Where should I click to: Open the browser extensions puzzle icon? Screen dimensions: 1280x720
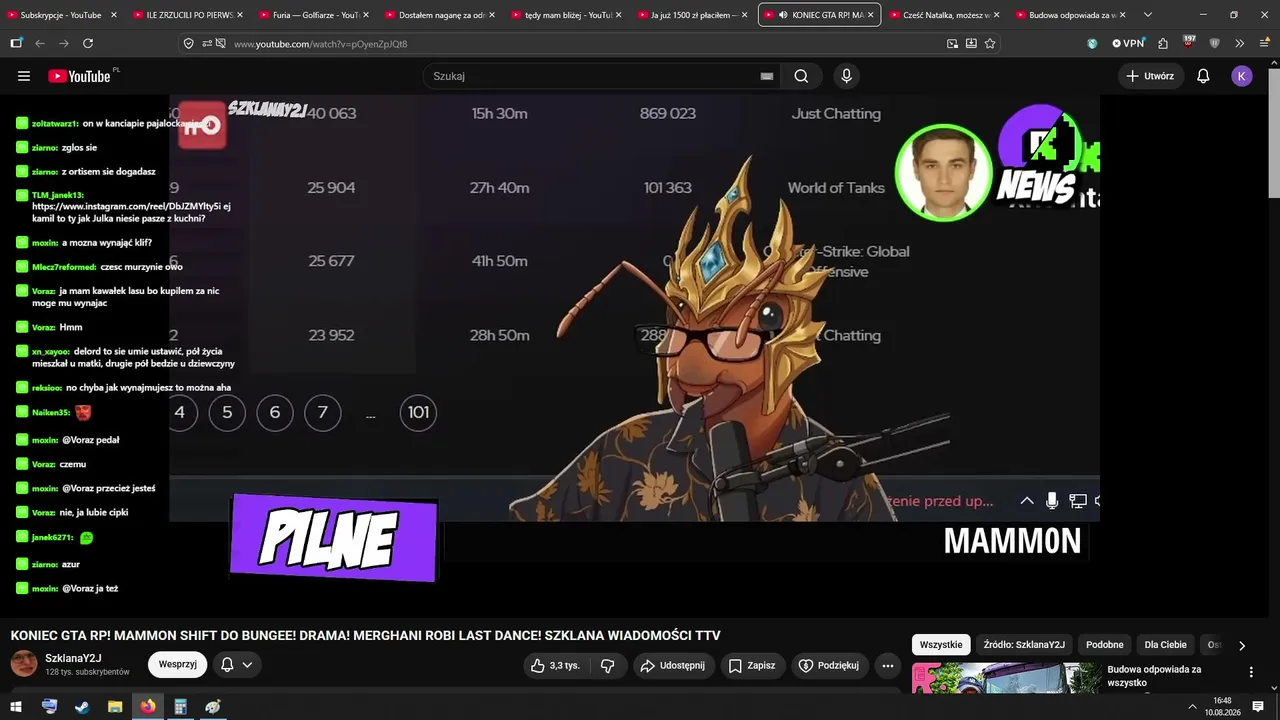pos(1163,44)
